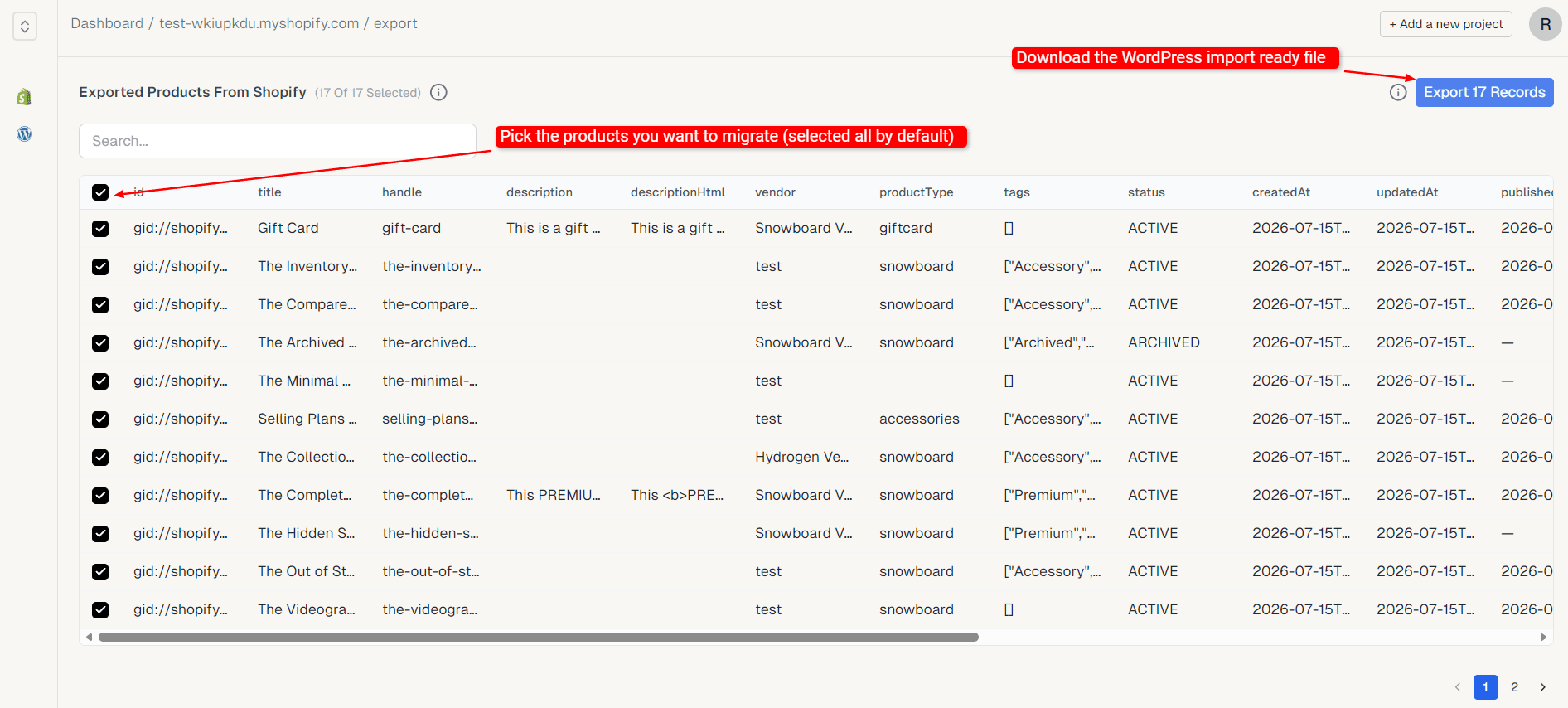Screen dimensions: 1568x708
Task: Uncheck the The Collection row checkbox
Action: coord(100,458)
